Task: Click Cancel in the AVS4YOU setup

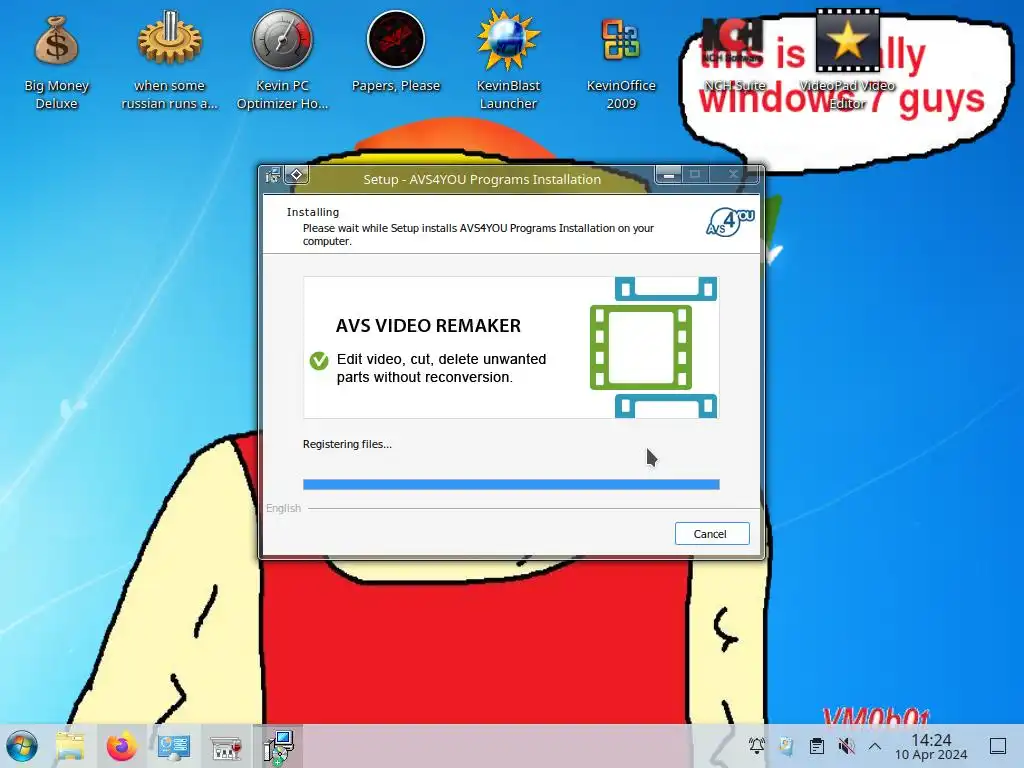Action: 712,534
